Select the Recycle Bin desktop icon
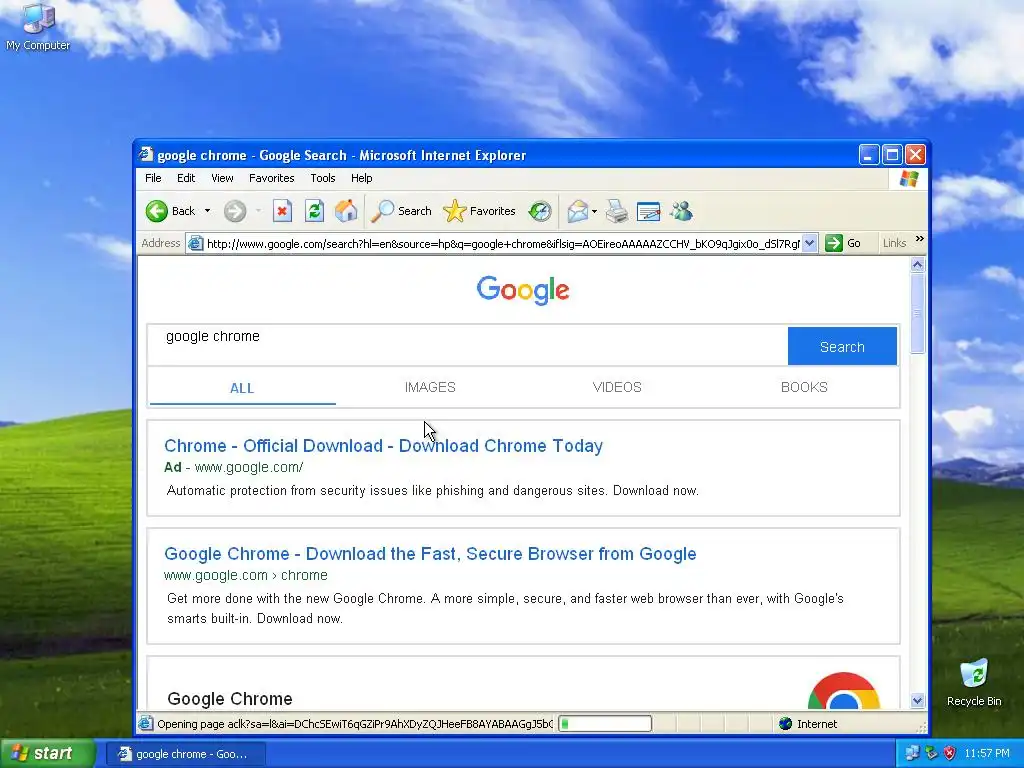Image resolution: width=1024 pixels, height=768 pixels. (974, 682)
